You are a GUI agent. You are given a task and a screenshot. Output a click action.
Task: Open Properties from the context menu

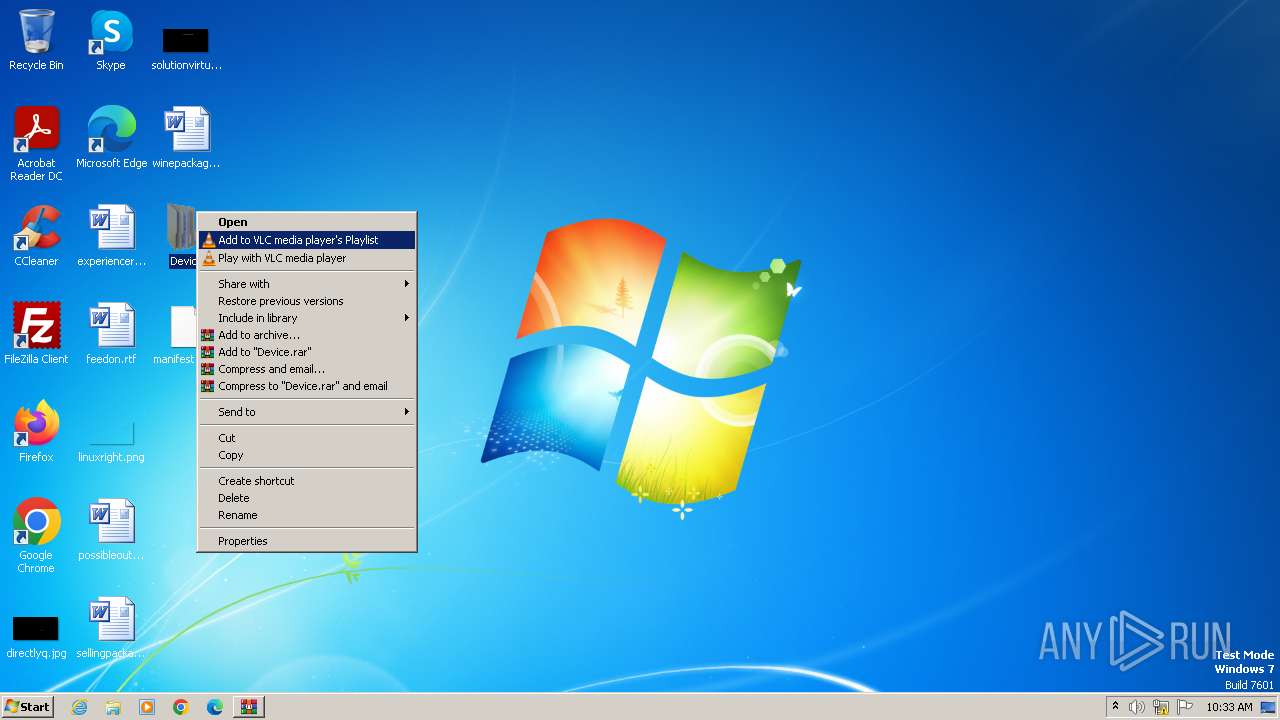(x=307, y=541)
